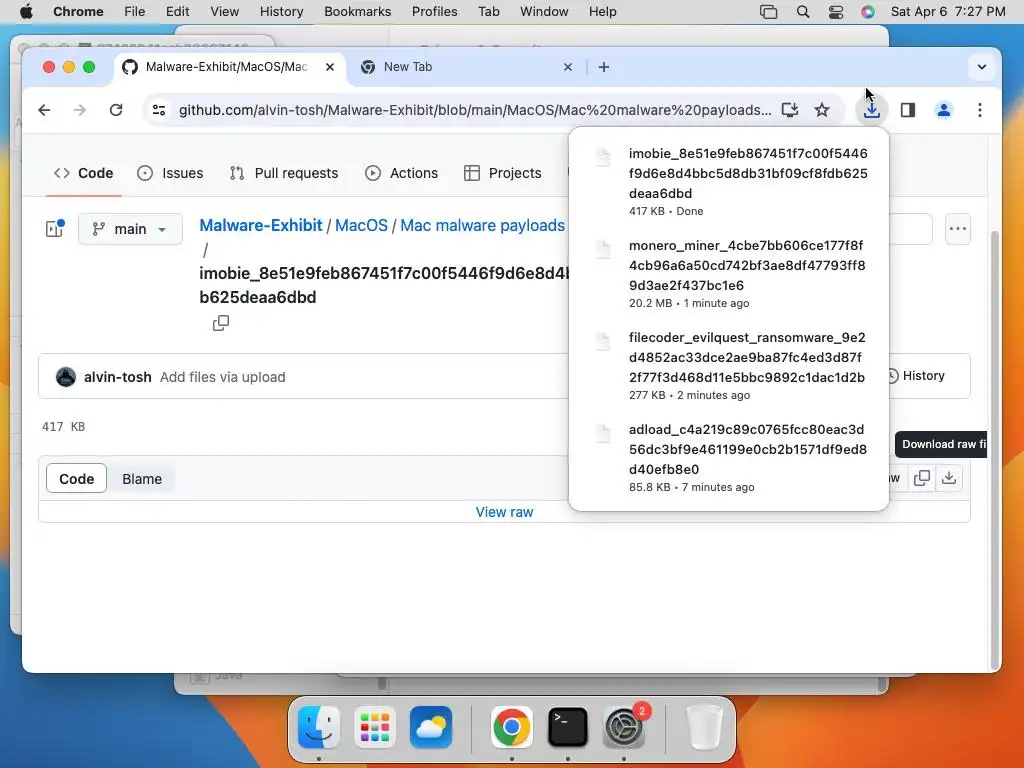The image size is (1024, 768).
Task: Open the Pull requests tab
Action: (x=284, y=173)
